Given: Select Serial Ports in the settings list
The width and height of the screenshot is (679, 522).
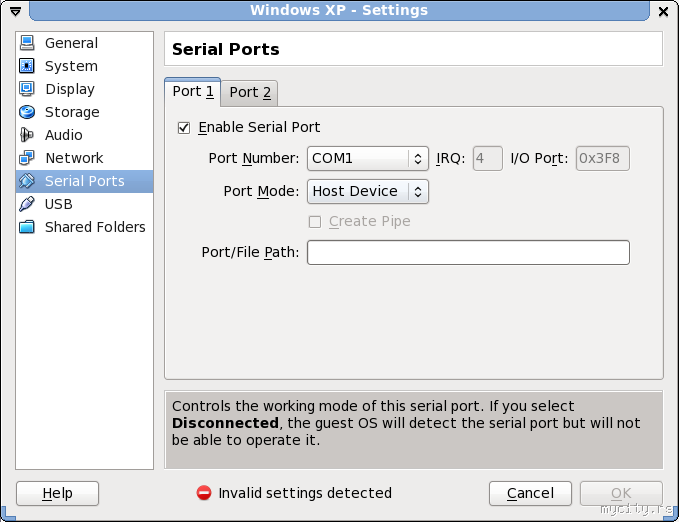Looking at the screenshot, I should pos(84,181).
